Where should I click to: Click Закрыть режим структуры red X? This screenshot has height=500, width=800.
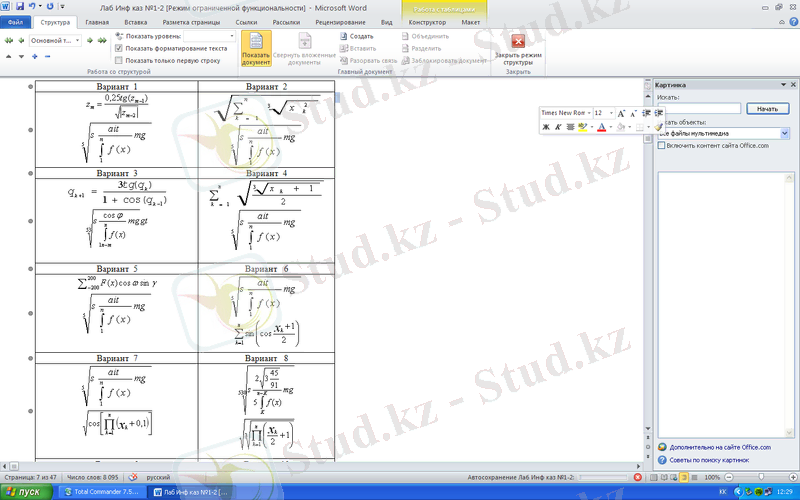[x=518, y=48]
